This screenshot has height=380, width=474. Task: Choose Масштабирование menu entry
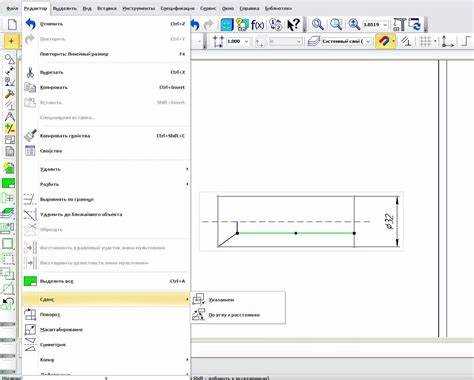tap(106, 330)
